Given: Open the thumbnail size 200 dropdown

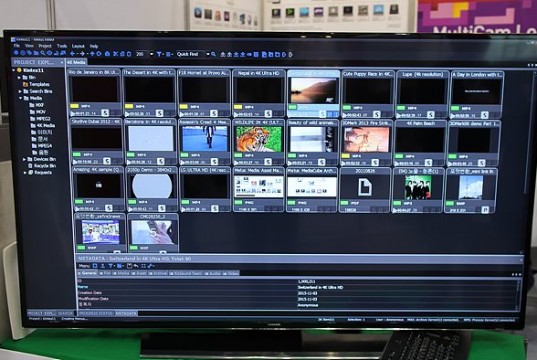Looking at the screenshot, I should click(x=151, y=54).
